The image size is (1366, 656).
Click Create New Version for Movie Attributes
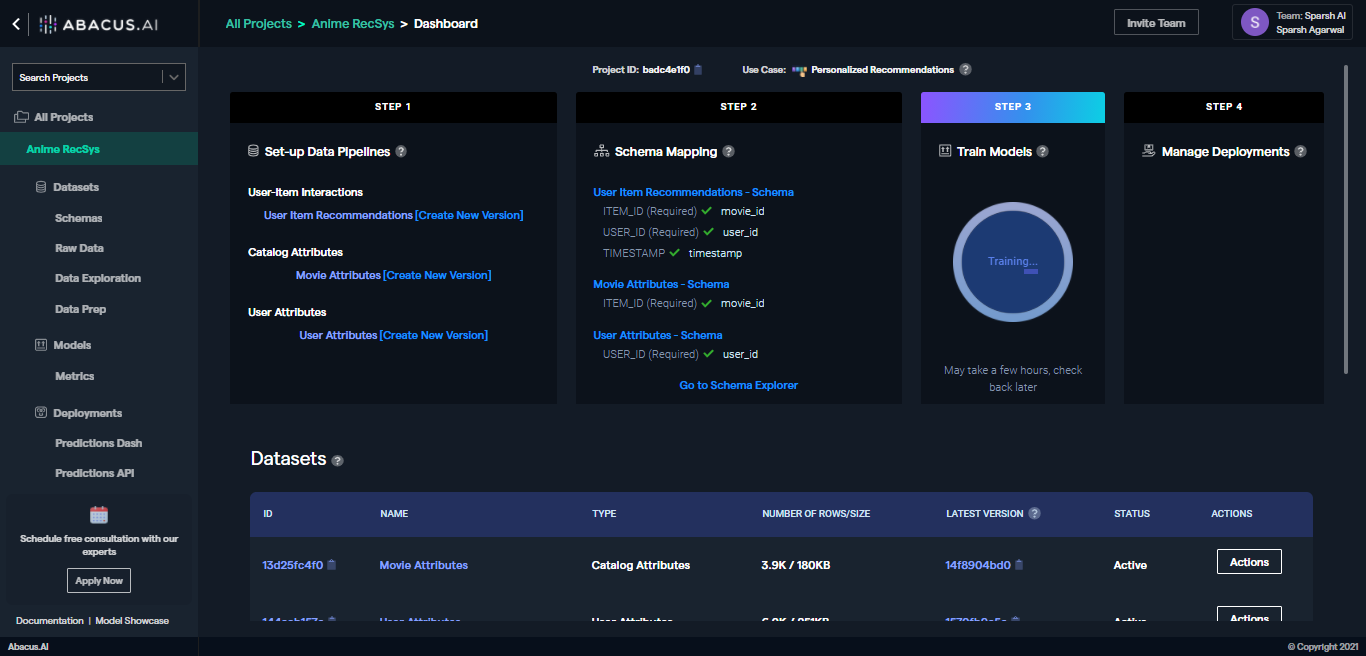(437, 275)
